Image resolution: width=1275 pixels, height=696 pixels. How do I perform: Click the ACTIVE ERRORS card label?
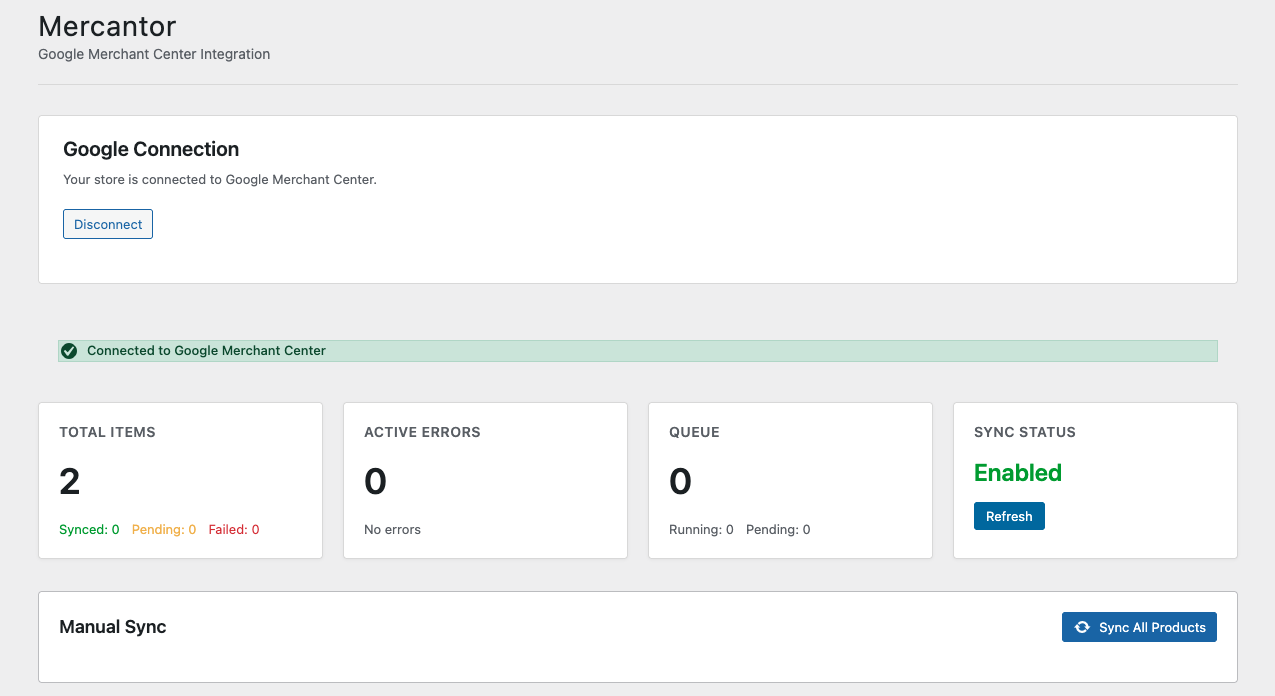[422, 433]
